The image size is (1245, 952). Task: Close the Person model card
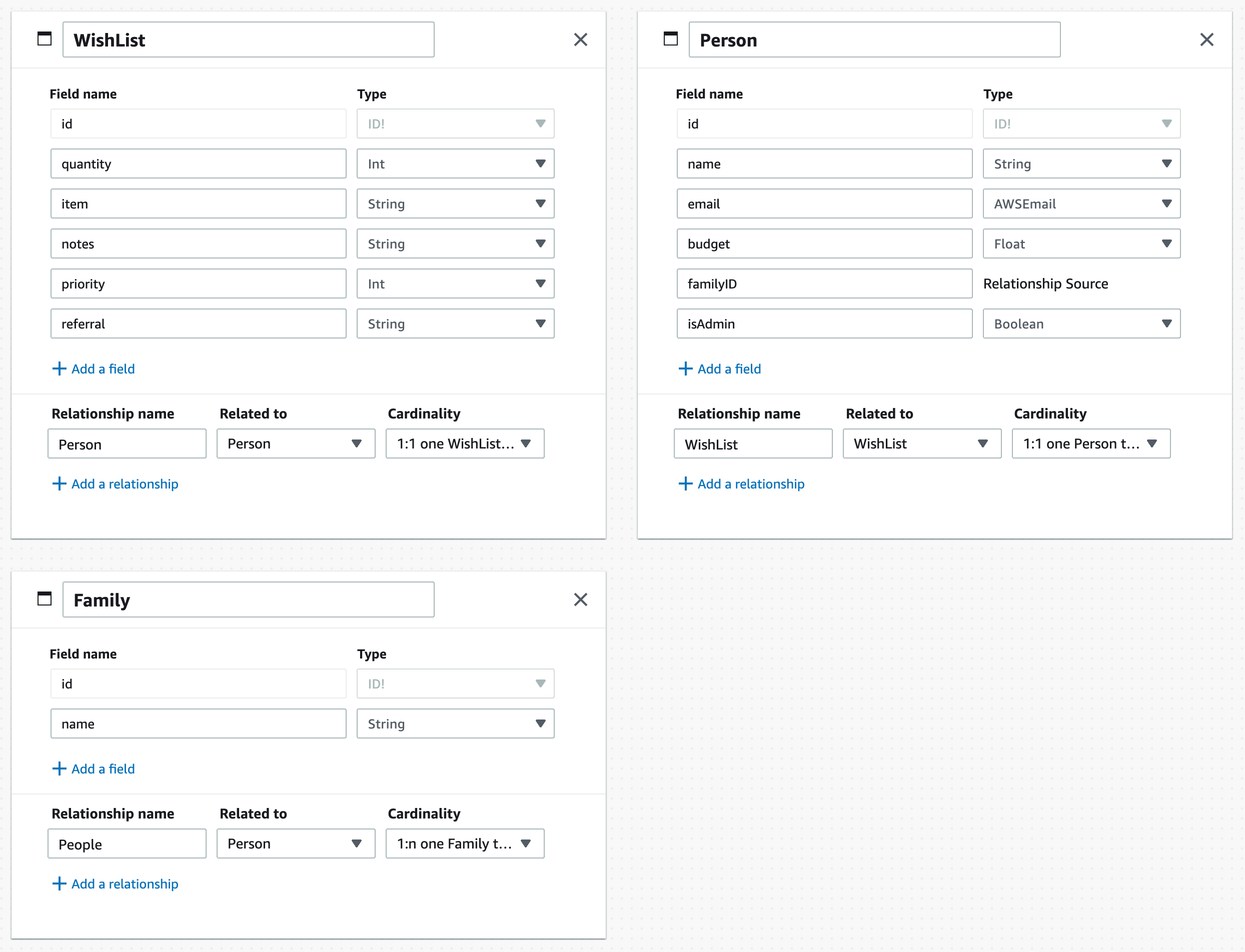(1207, 39)
